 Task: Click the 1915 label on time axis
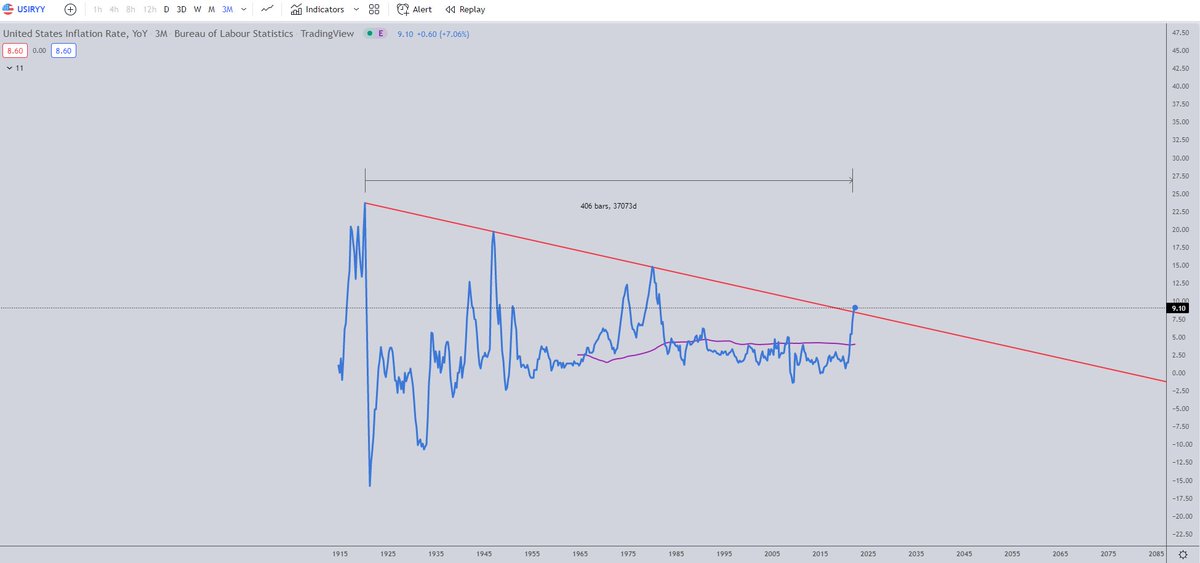point(340,552)
